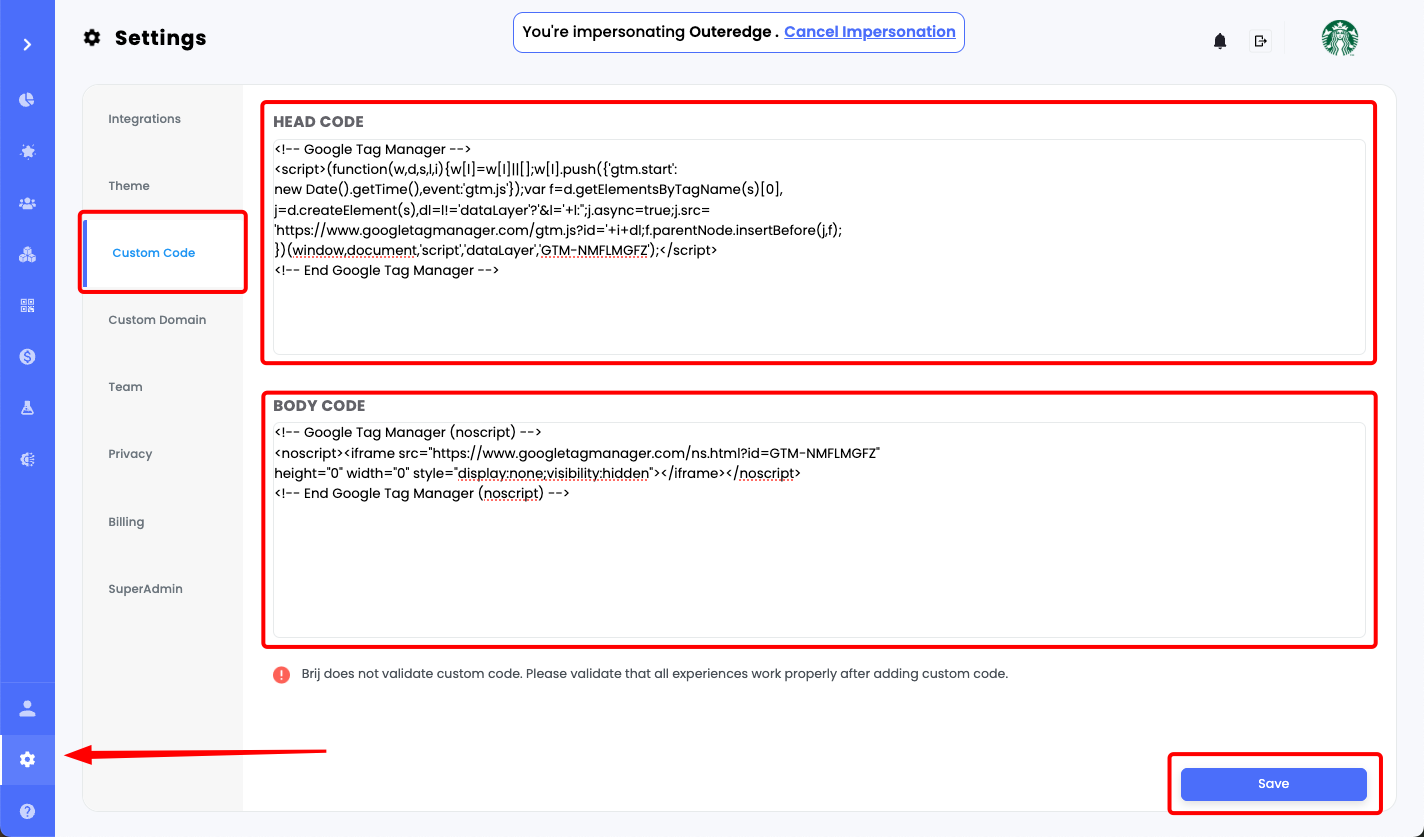
Task: Click inside the Body Code text area
Action: (819, 530)
